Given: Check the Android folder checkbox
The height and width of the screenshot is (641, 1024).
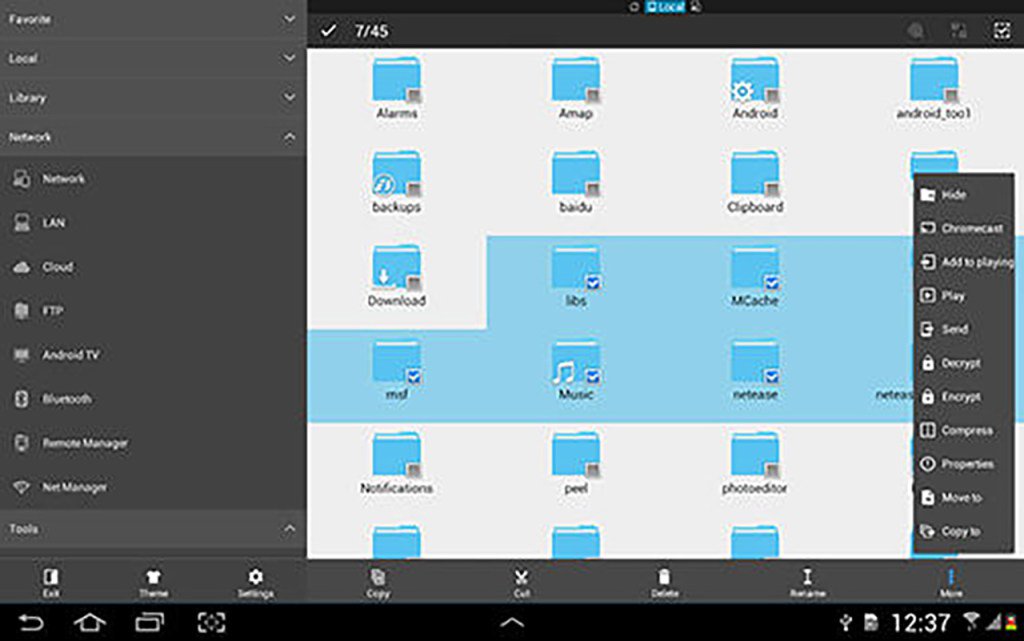Looking at the screenshot, I should click(x=772, y=95).
